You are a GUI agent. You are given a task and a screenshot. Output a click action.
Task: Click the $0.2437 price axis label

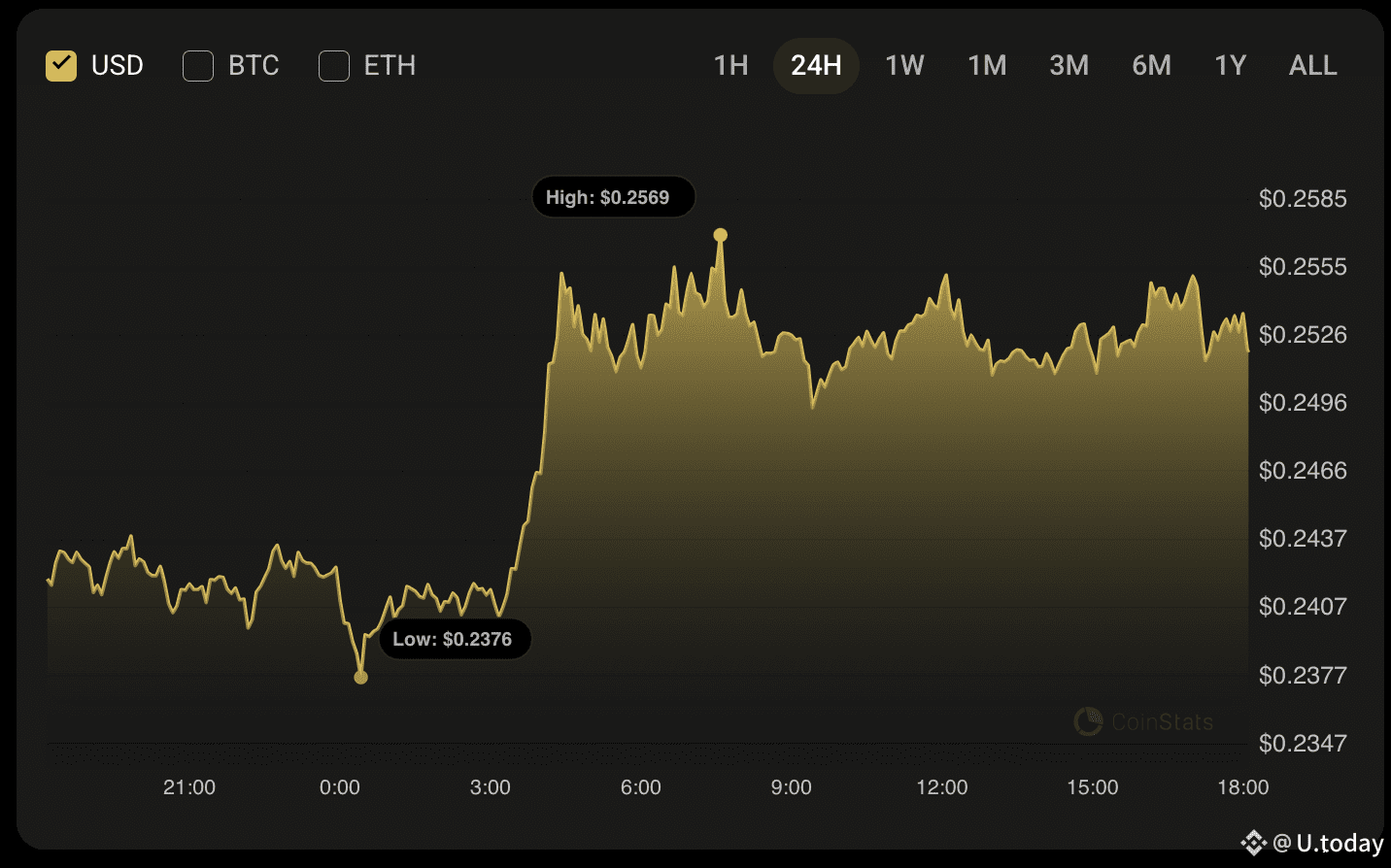pyautogui.click(x=1303, y=539)
